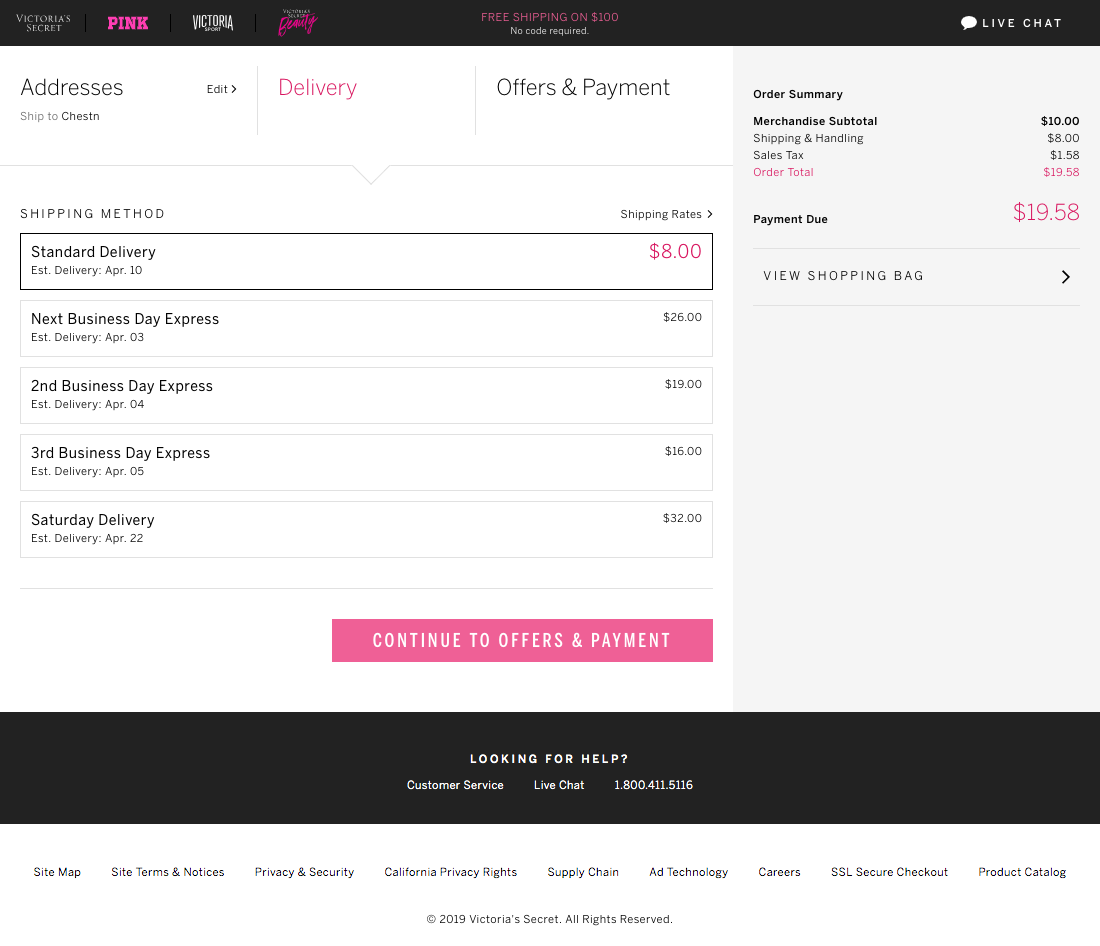Click the Privacy & Security footer link
The width and height of the screenshot is (1100, 946).
pyautogui.click(x=304, y=872)
